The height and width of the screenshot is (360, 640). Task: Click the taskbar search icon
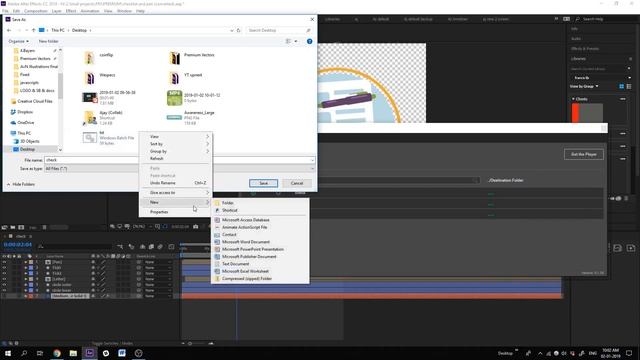24,353
